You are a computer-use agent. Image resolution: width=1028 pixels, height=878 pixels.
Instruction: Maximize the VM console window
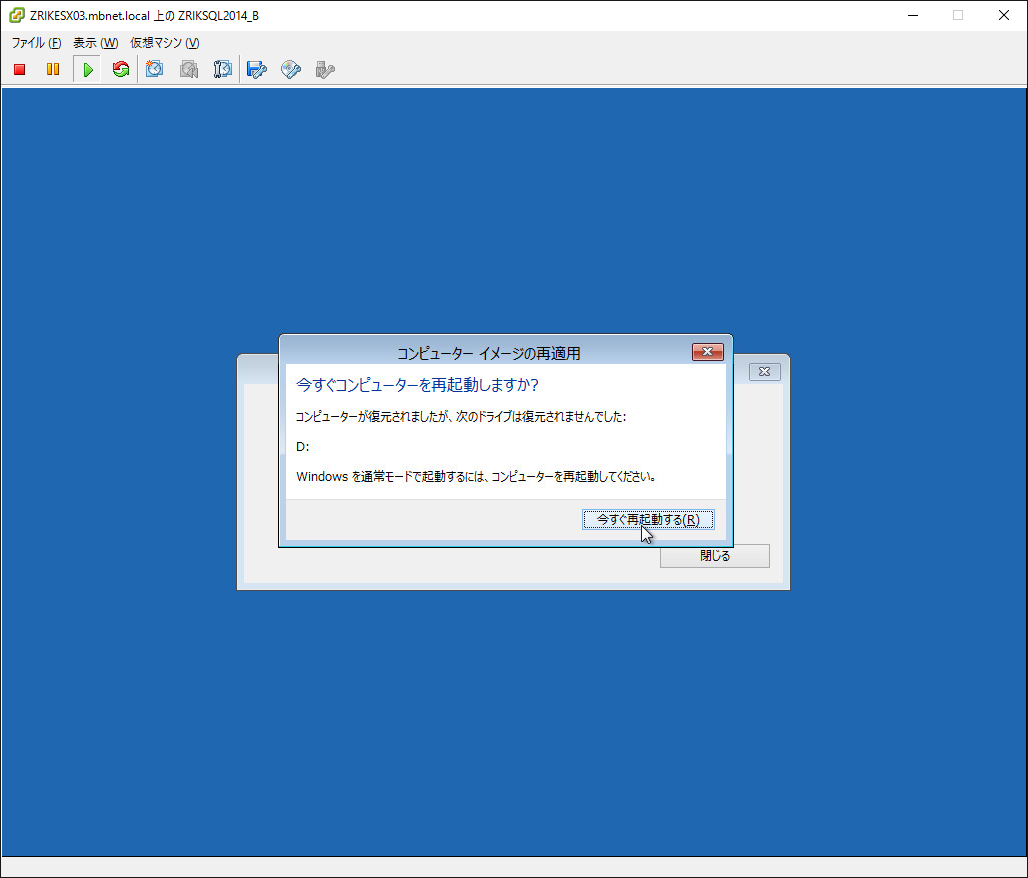click(x=957, y=15)
